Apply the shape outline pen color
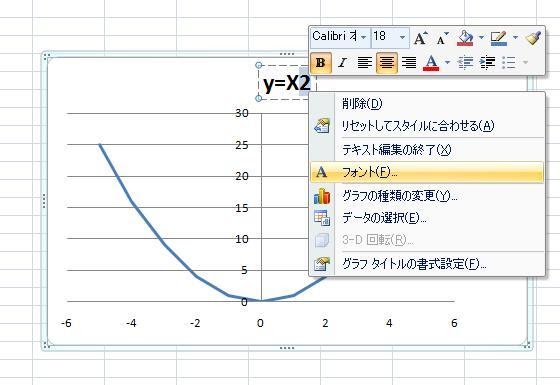This screenshot has width=560, height=385. 499,38
